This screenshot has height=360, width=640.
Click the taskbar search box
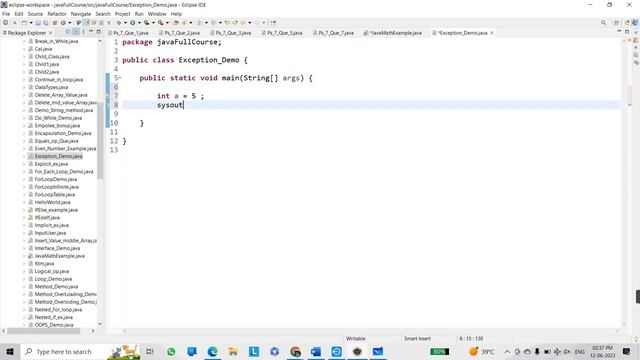[x=80, y=351]
